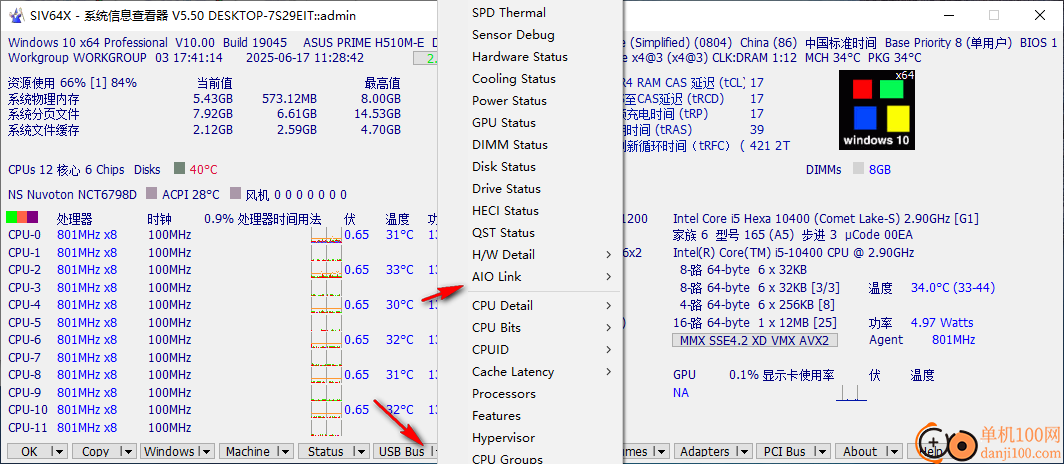1064x464 pixels.
Task: Open the Machine button dropdown arrow
Action: 284,451
